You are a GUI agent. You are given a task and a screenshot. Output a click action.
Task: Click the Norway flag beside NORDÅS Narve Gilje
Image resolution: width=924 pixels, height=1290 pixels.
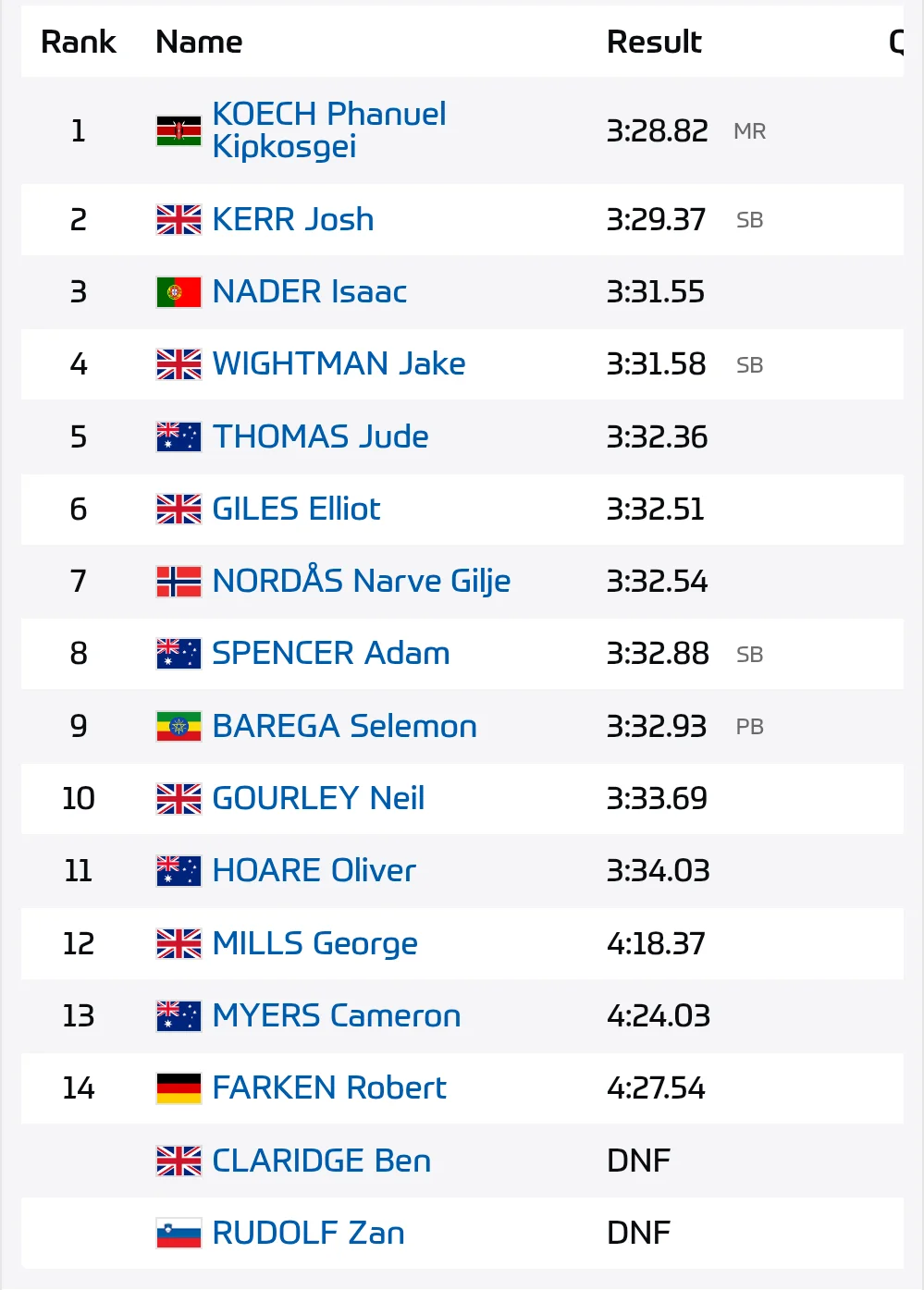click(179, 582)
